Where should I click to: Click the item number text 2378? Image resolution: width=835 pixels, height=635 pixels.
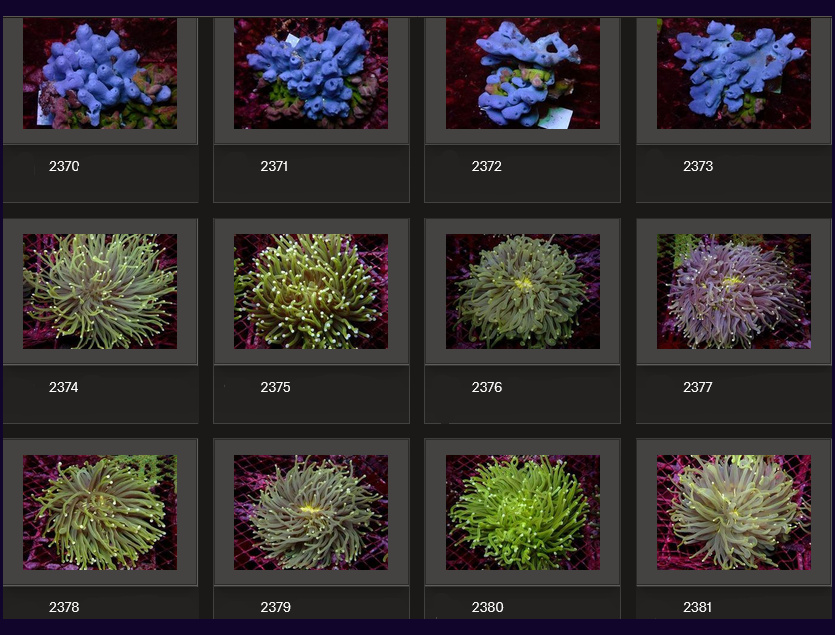point(64,607)
